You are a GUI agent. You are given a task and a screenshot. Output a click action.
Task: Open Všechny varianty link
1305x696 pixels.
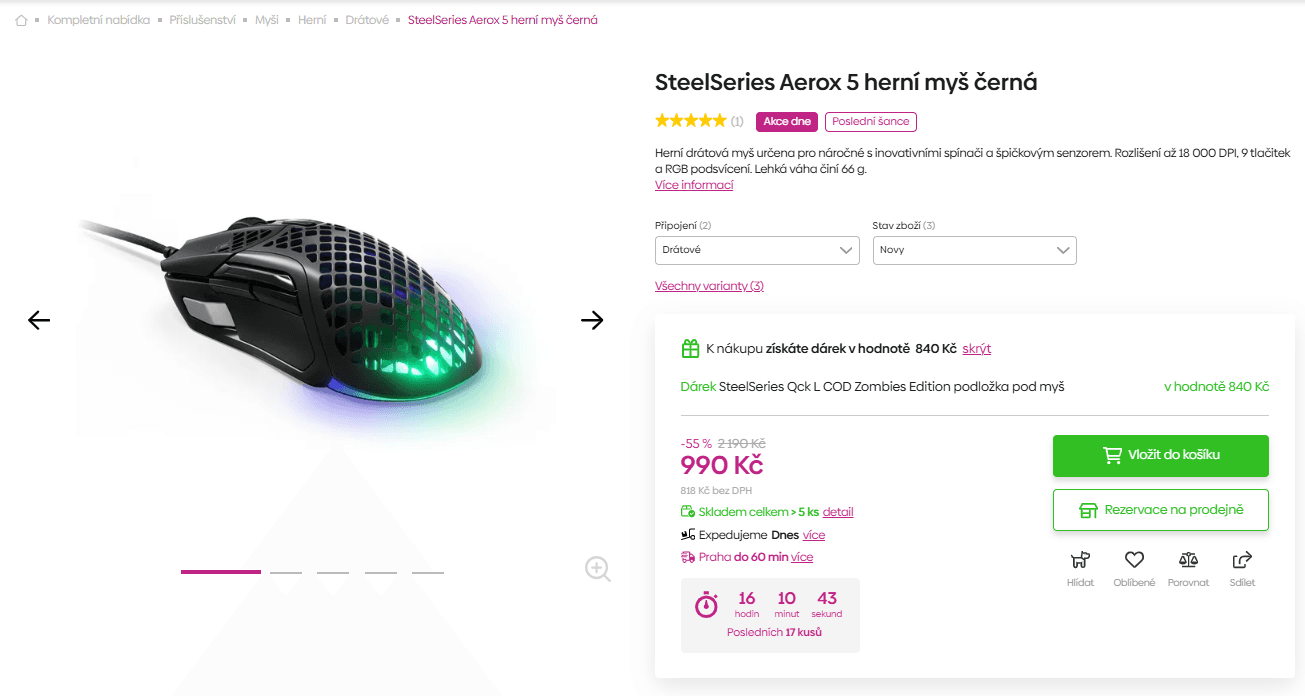(x=710, y=285)
